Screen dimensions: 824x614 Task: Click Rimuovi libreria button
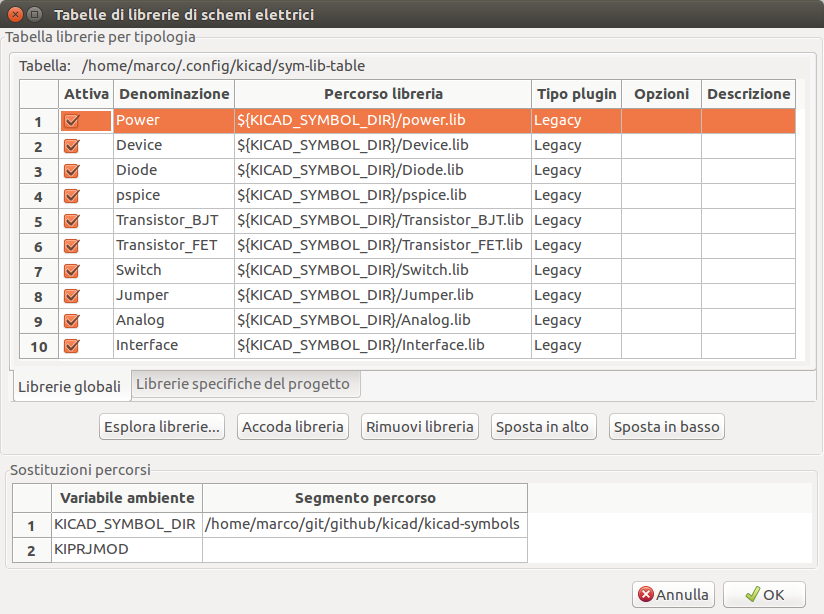[420, 427]
